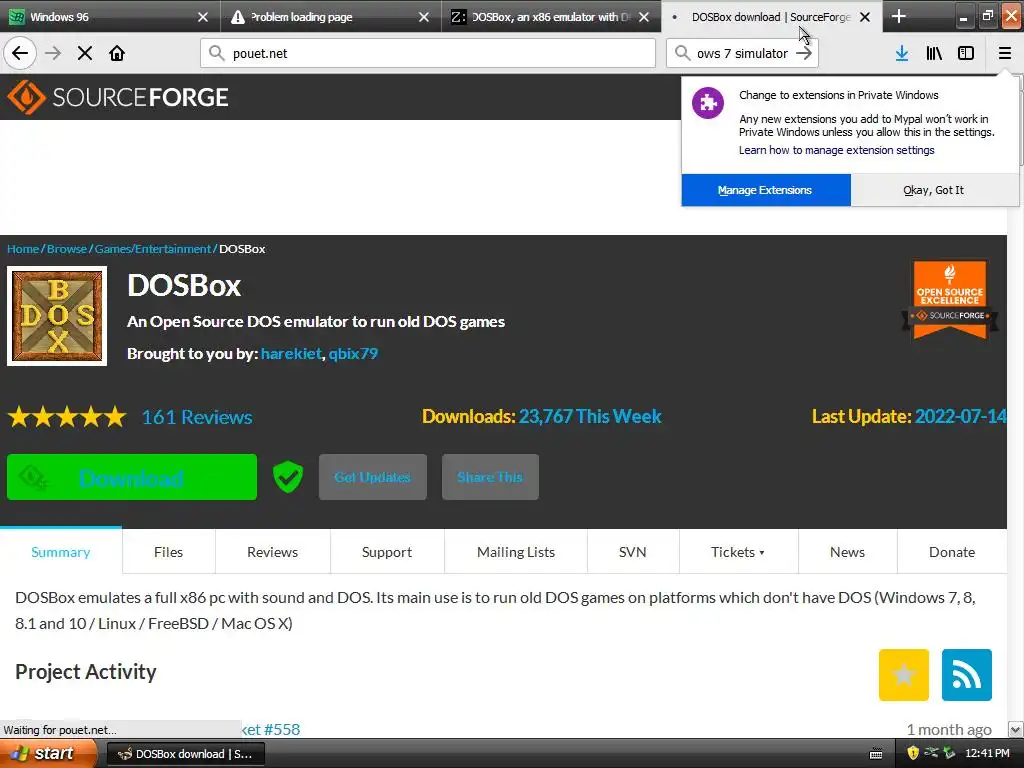
Task: Switch to the Windows 96 tab
Action: pos(110,17)
